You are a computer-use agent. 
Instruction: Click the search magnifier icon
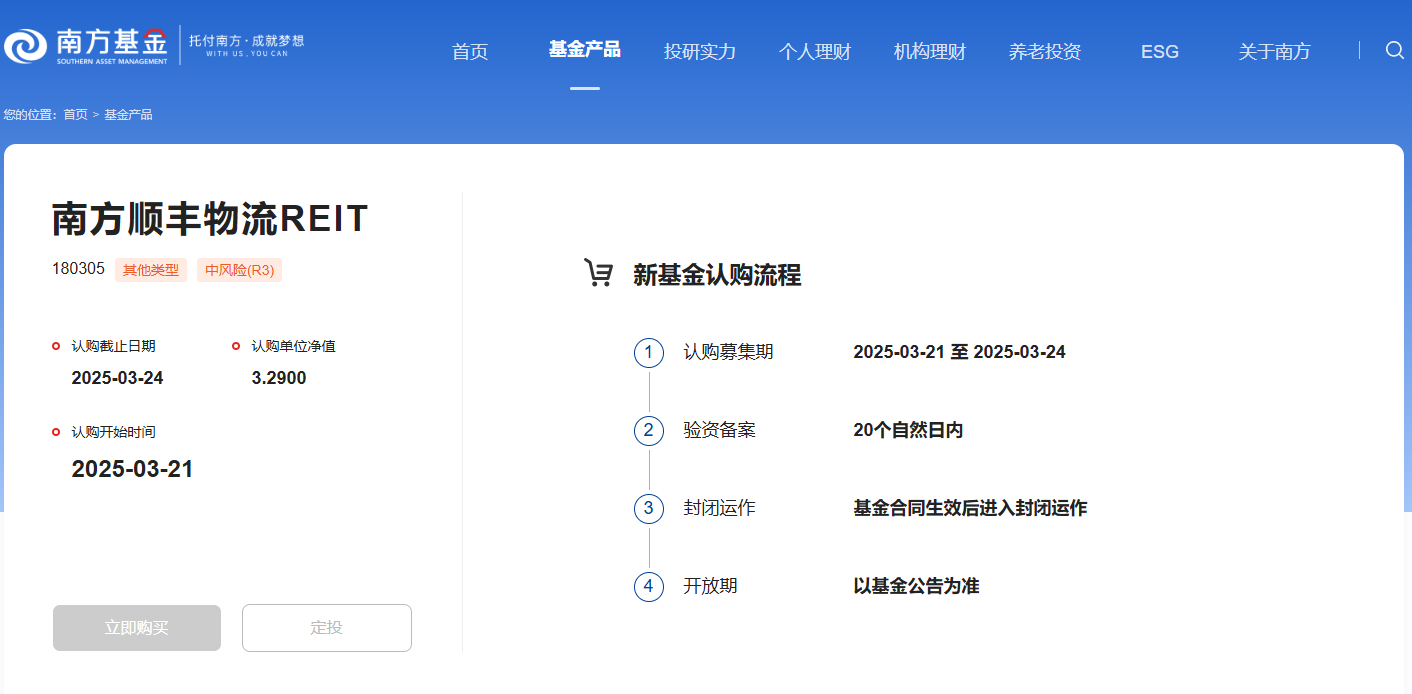tap(1394, 50)
